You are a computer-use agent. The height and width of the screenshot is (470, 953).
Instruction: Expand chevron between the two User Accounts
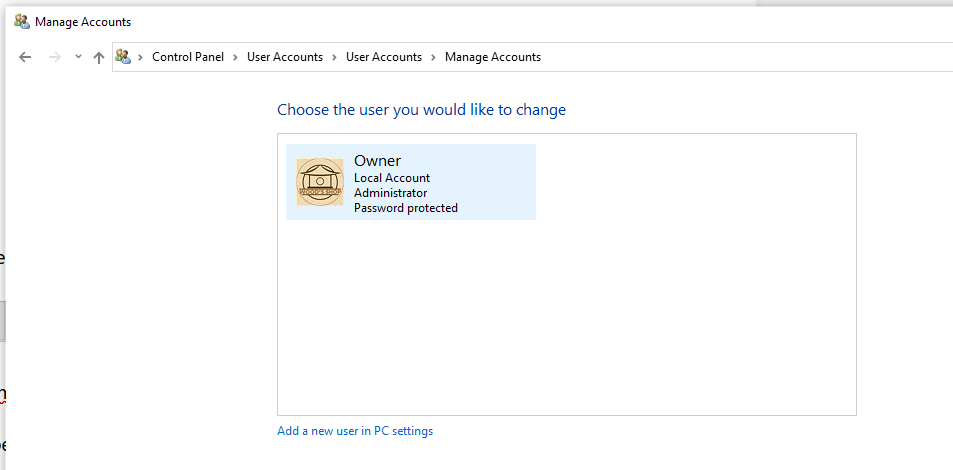pos(334,57)
